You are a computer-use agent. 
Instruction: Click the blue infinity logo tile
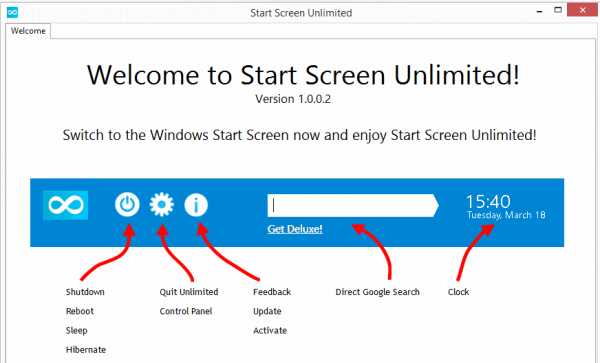[x=65, y=205]
